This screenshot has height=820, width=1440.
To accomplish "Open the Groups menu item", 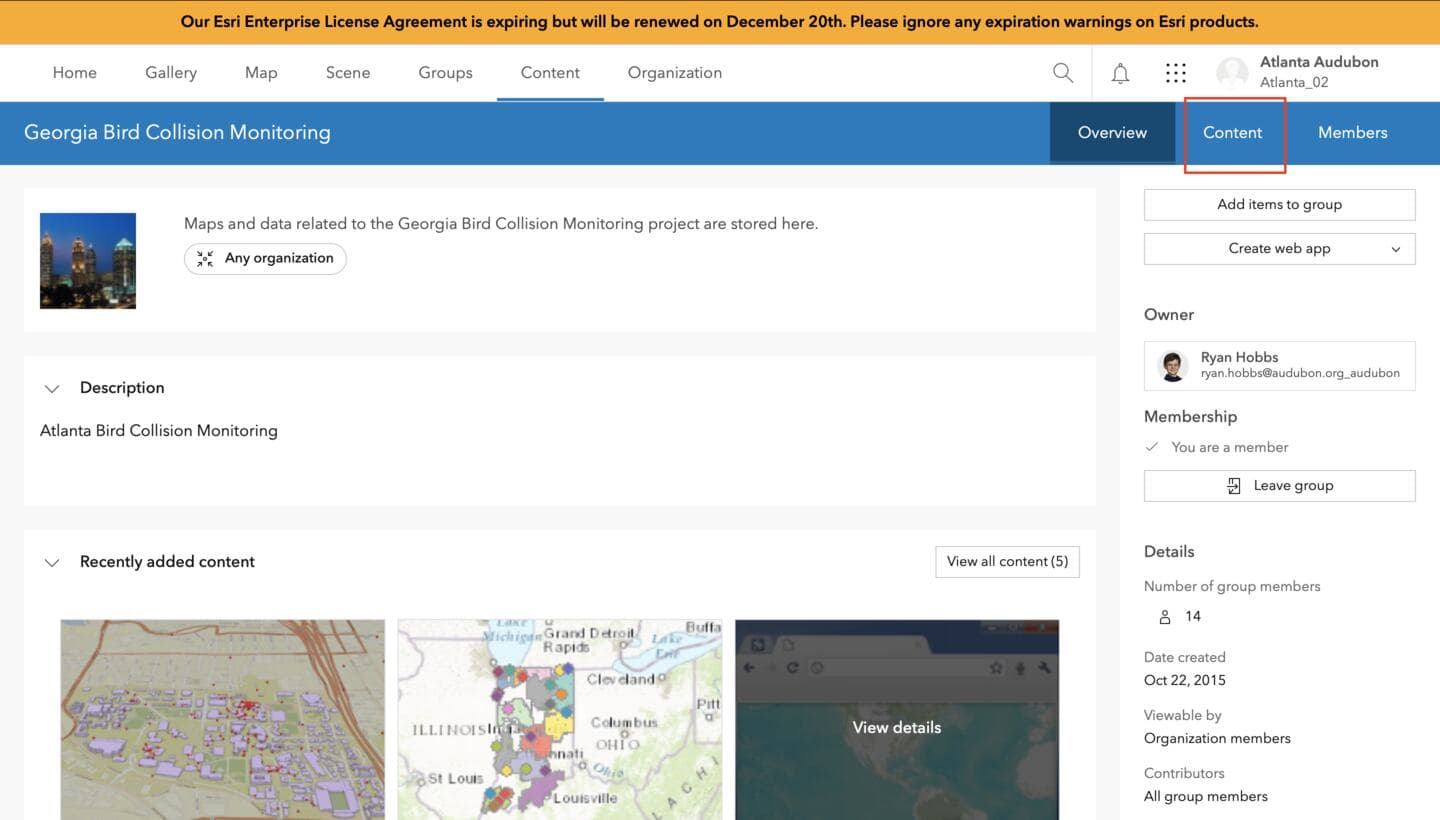I will pyautogui.click(x=446, y=73).
